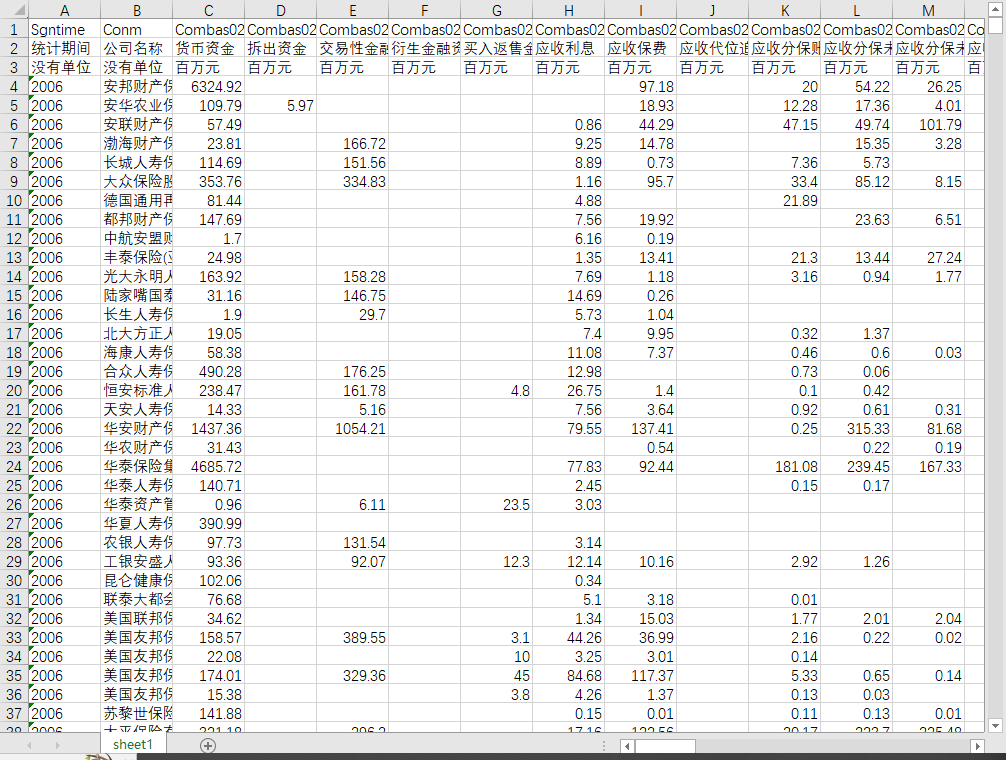Click cell with value 166.72
This screenshot has height=760, width=1006.
[352, 144]
